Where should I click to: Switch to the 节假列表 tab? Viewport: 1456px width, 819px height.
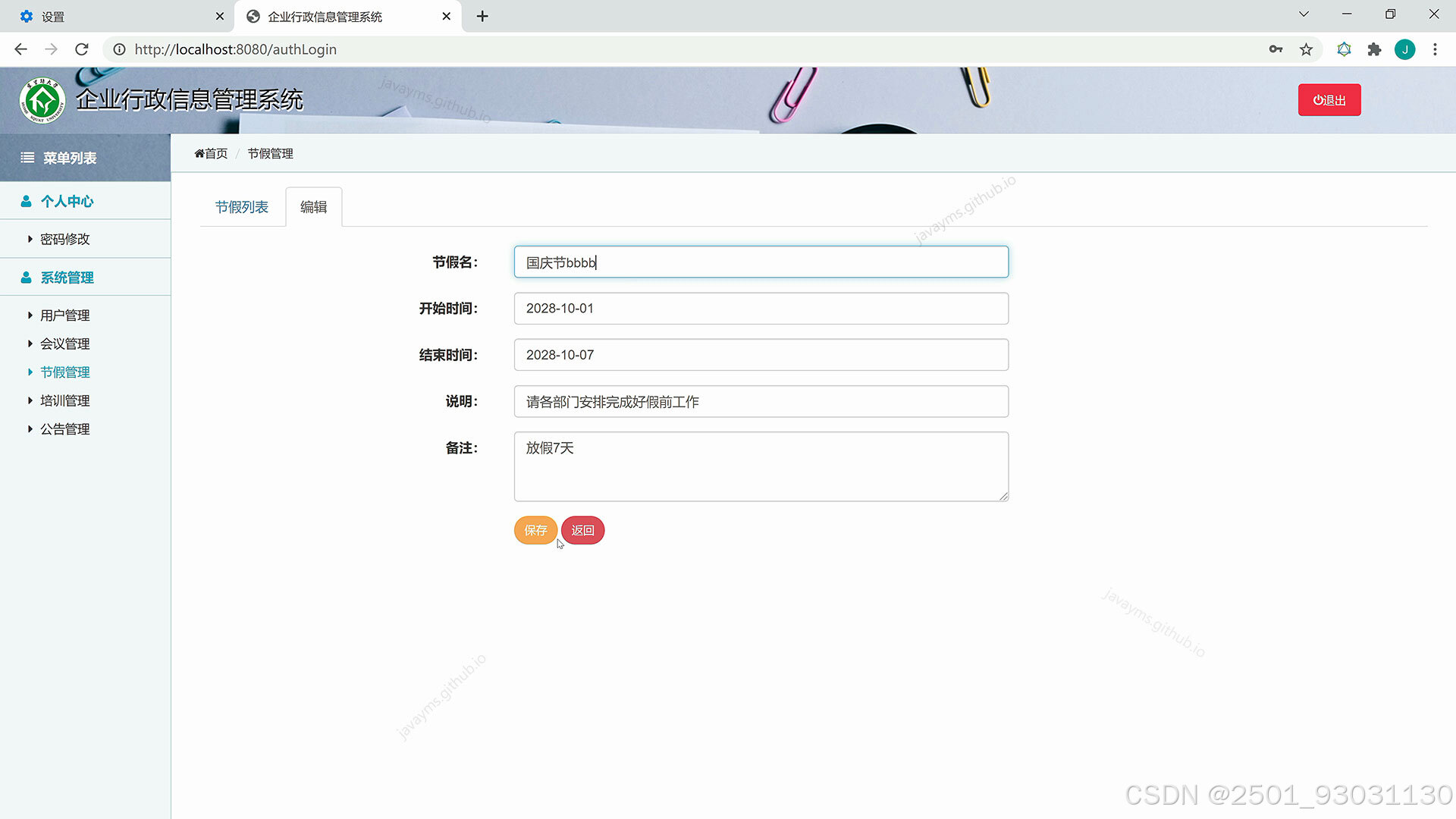(242, 207)
